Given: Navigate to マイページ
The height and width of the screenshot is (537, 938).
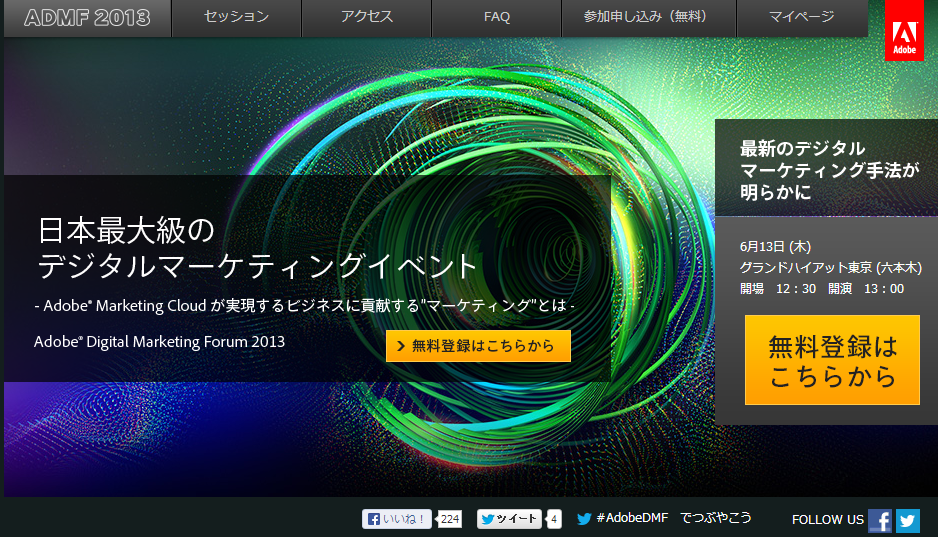Looking at the screenshot, I should [x=802, y=17].
